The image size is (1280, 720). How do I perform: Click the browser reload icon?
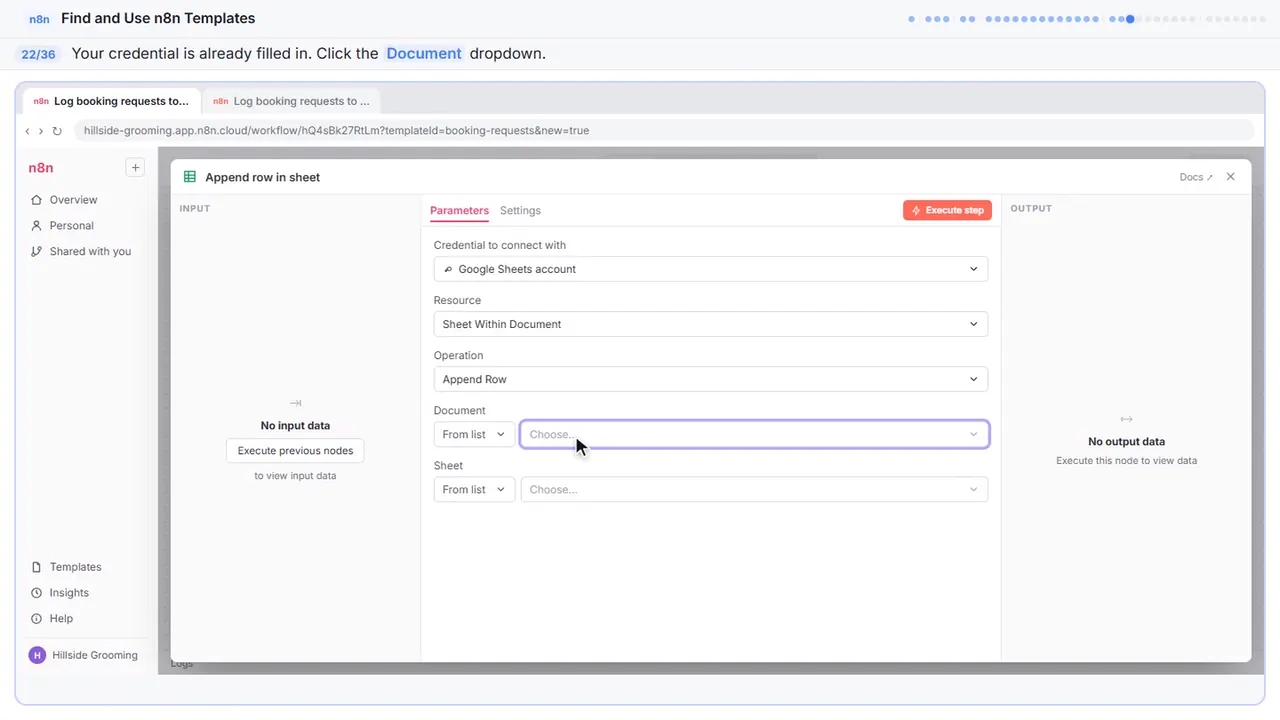coord(57,131)
